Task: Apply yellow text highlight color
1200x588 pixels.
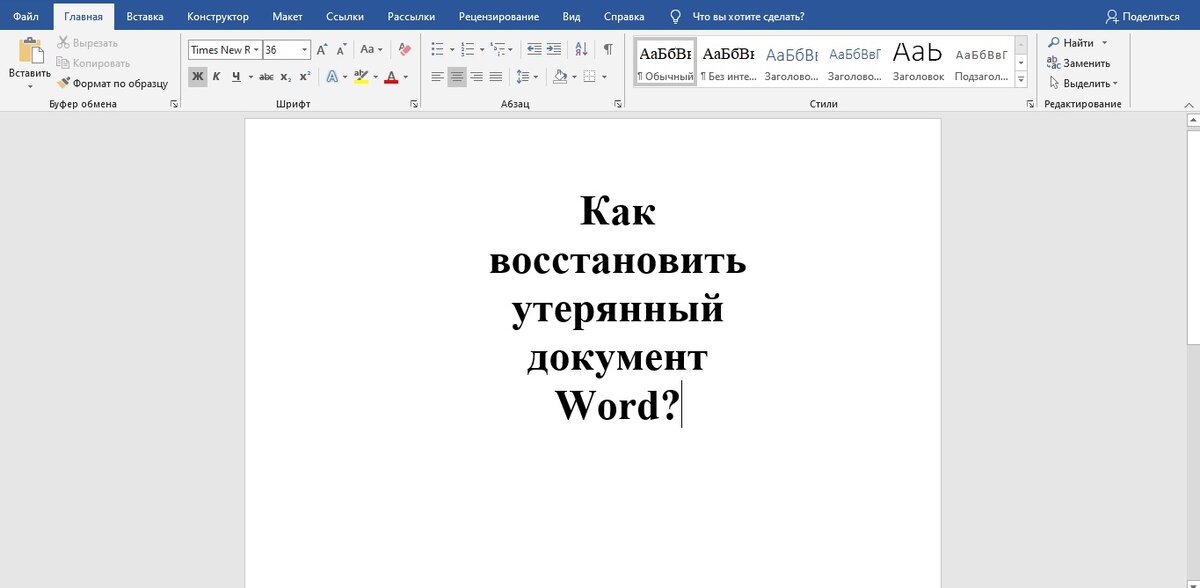Action: tap(361, 77)
